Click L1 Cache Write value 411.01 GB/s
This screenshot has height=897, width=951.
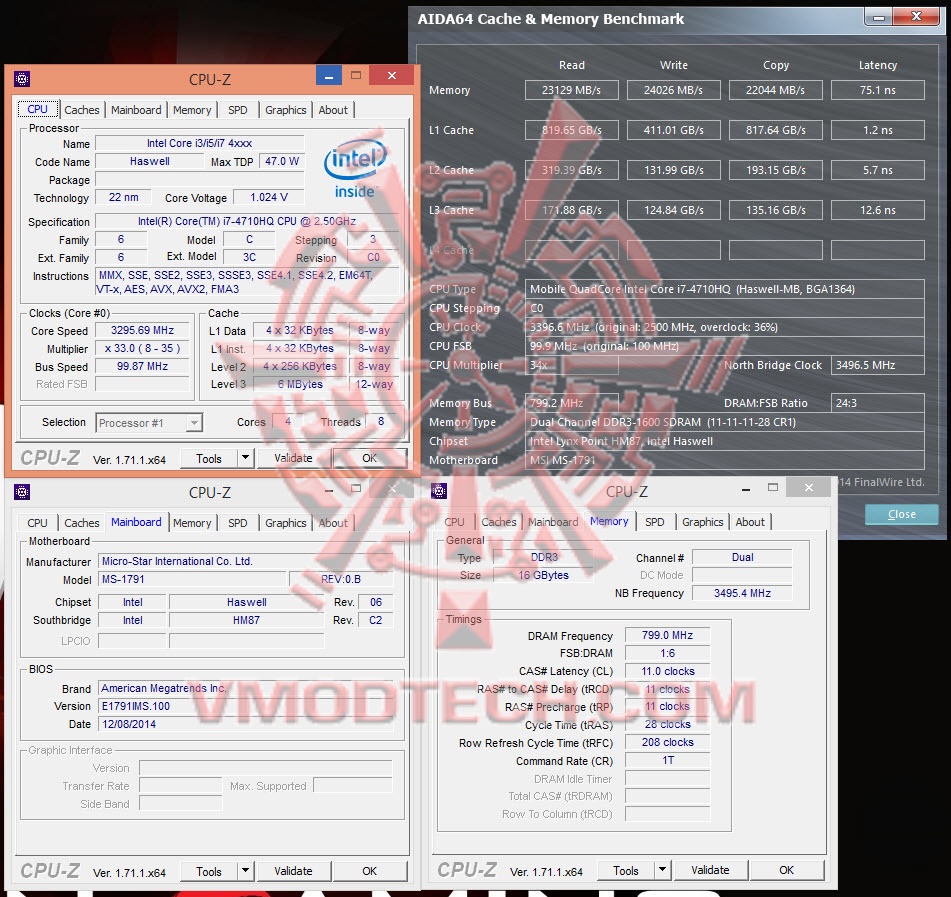(673, 130)
